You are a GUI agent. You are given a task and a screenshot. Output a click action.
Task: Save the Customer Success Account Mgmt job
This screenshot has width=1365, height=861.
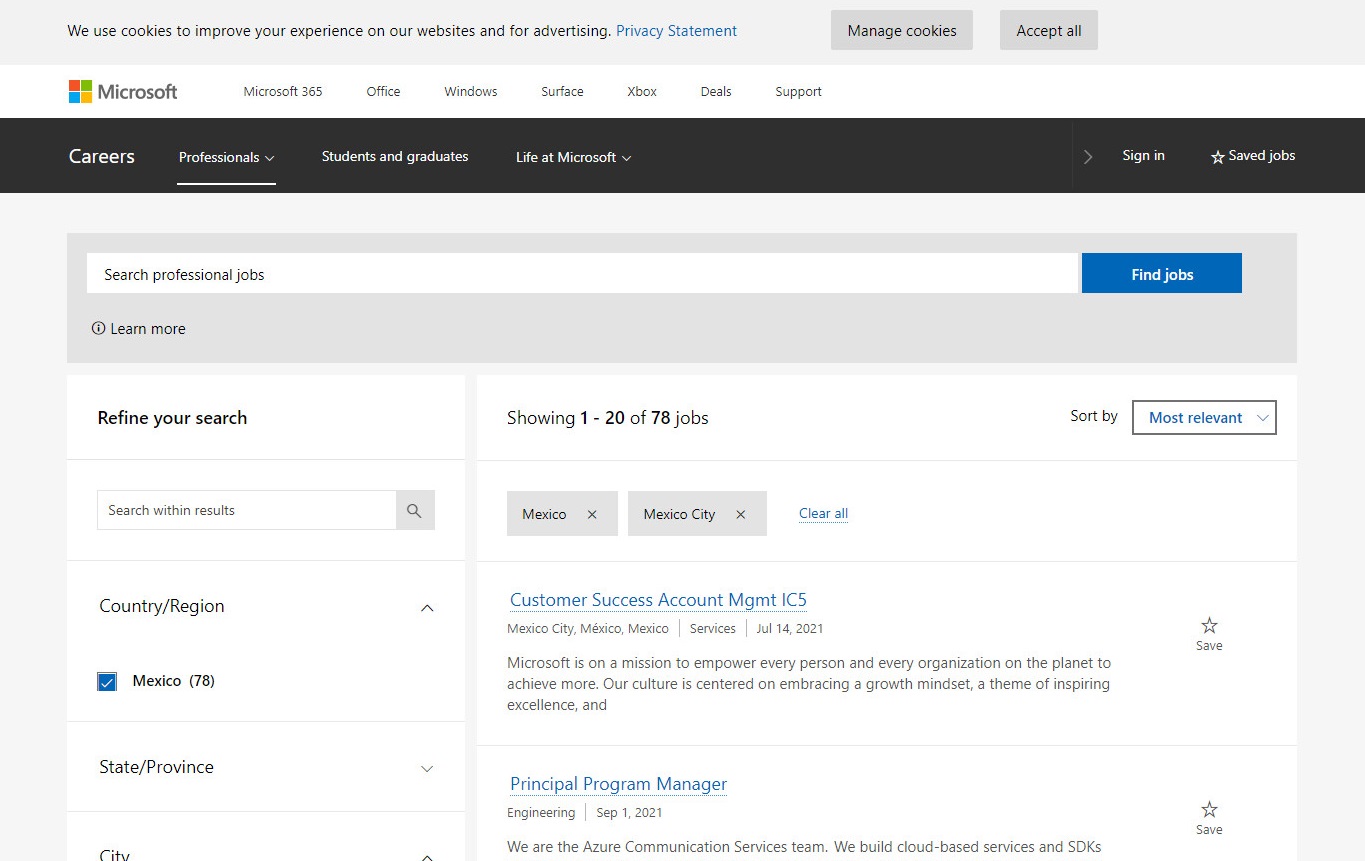(x=1209, y=632)
